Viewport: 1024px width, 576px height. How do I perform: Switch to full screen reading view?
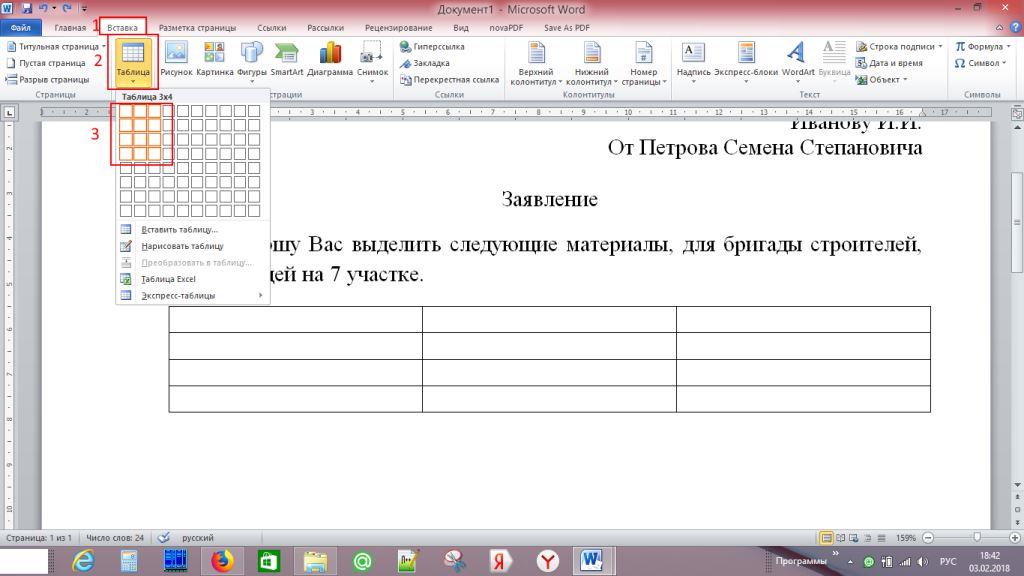[x=840, y=538]
